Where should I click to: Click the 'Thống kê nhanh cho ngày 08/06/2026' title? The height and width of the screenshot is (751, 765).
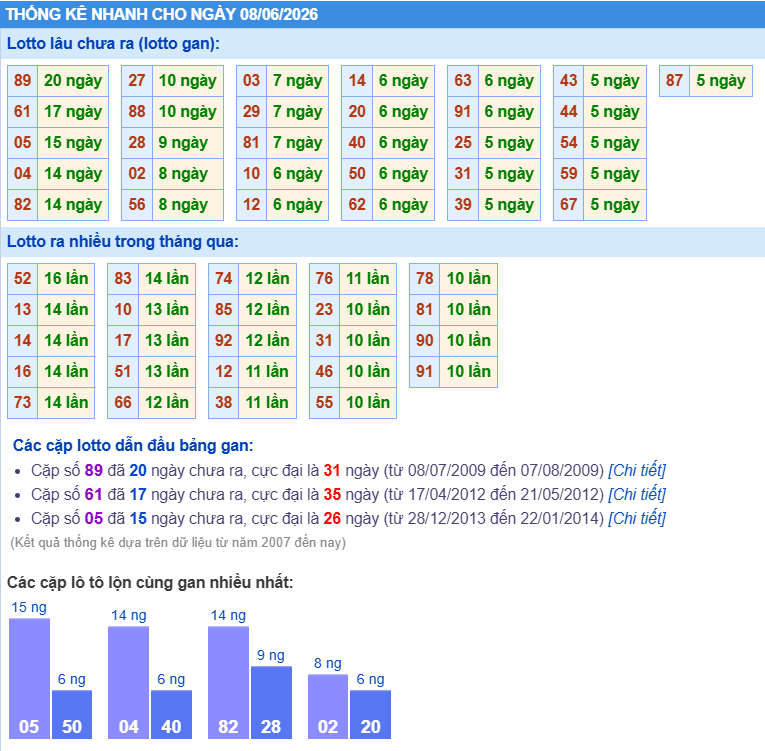[162, 14]
